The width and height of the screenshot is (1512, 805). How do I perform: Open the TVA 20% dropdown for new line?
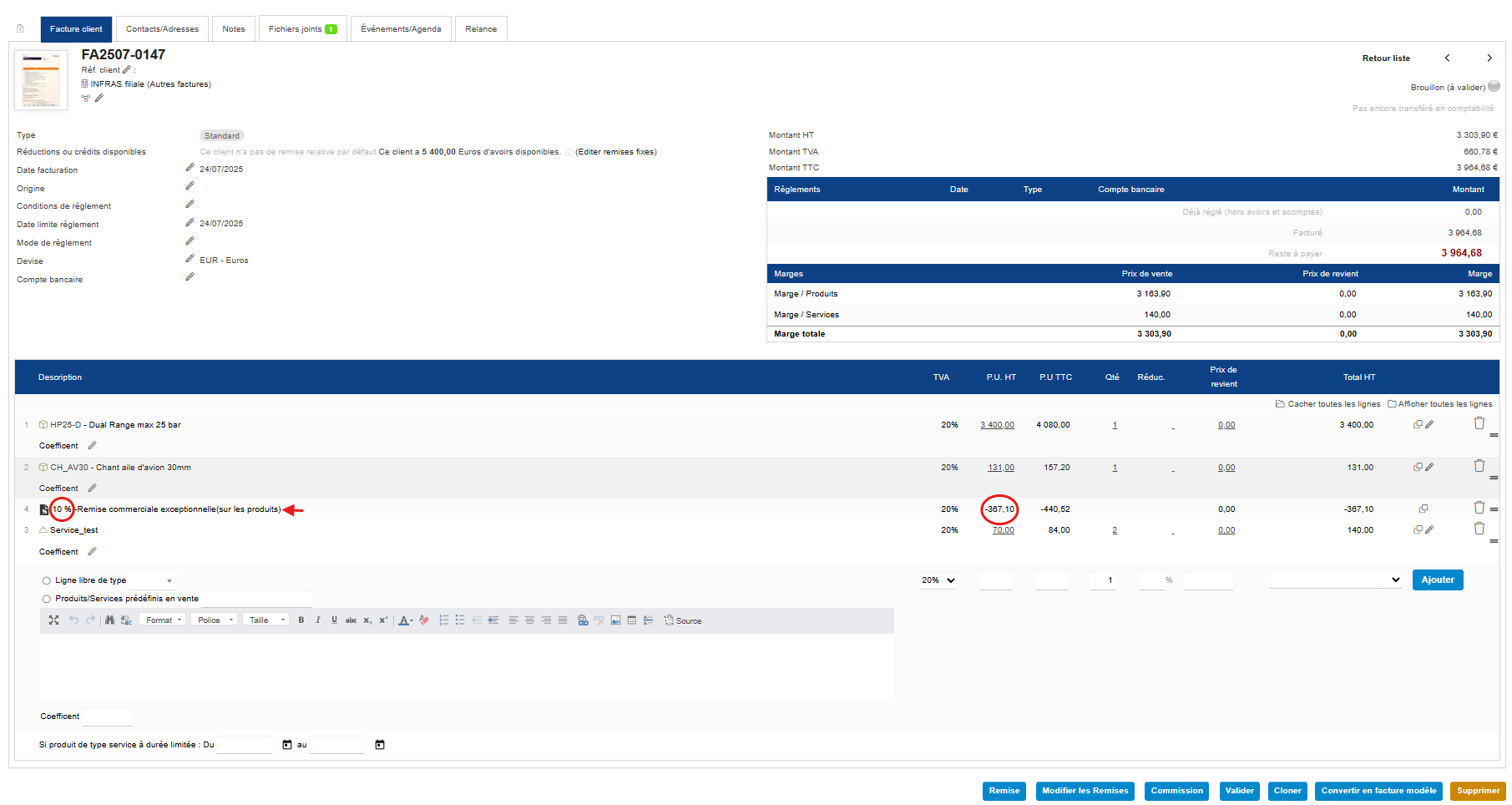tap(938, 580)
